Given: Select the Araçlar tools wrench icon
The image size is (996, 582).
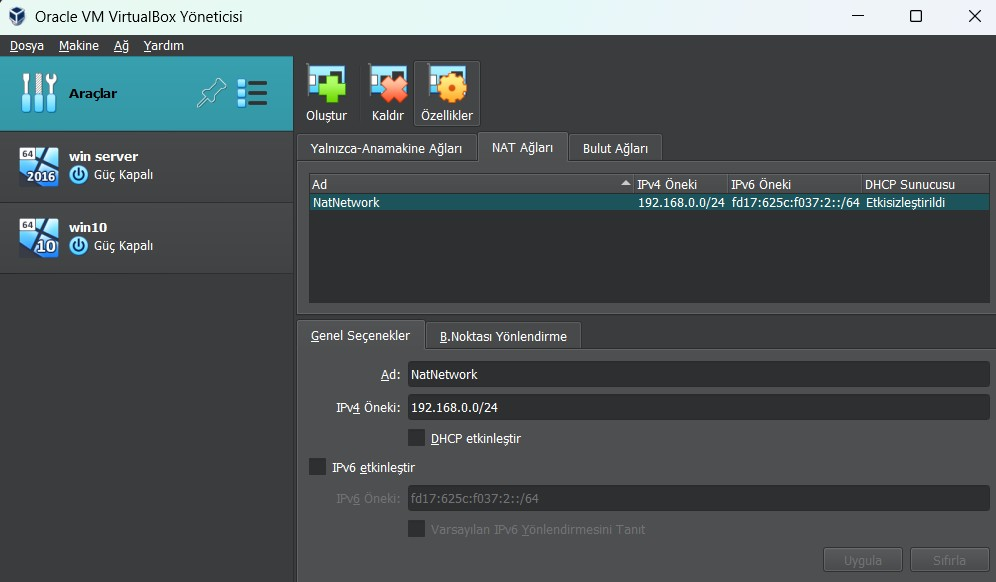Looking at the screenshot, I should click(x=39, y=93).
